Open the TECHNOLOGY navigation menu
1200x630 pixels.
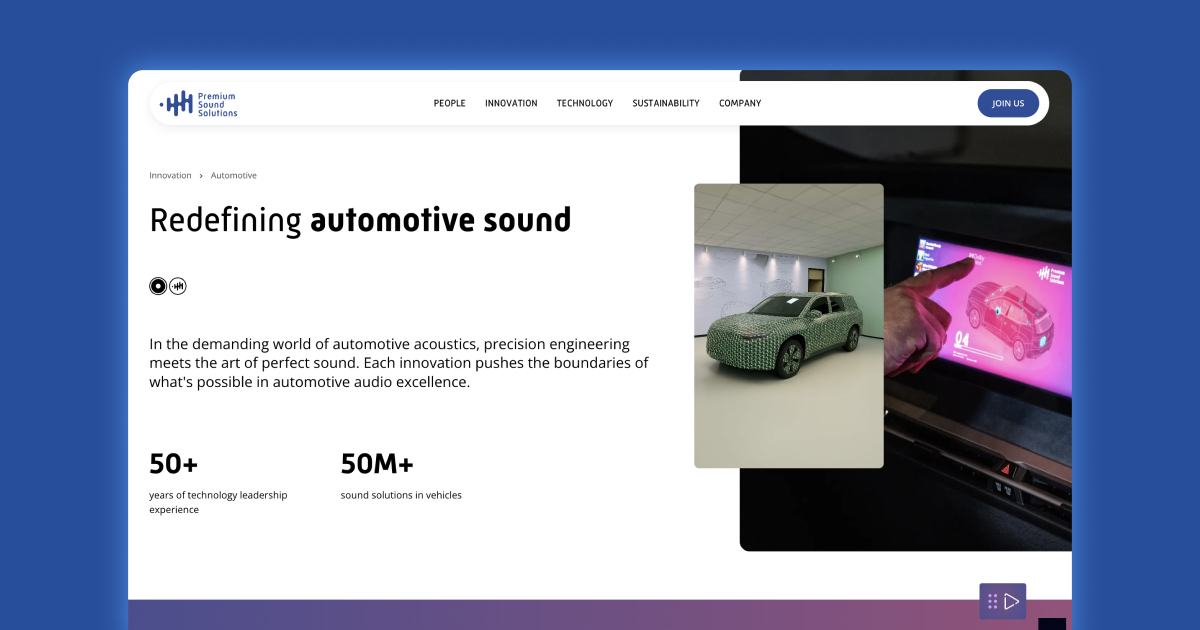tap(585, 103)
